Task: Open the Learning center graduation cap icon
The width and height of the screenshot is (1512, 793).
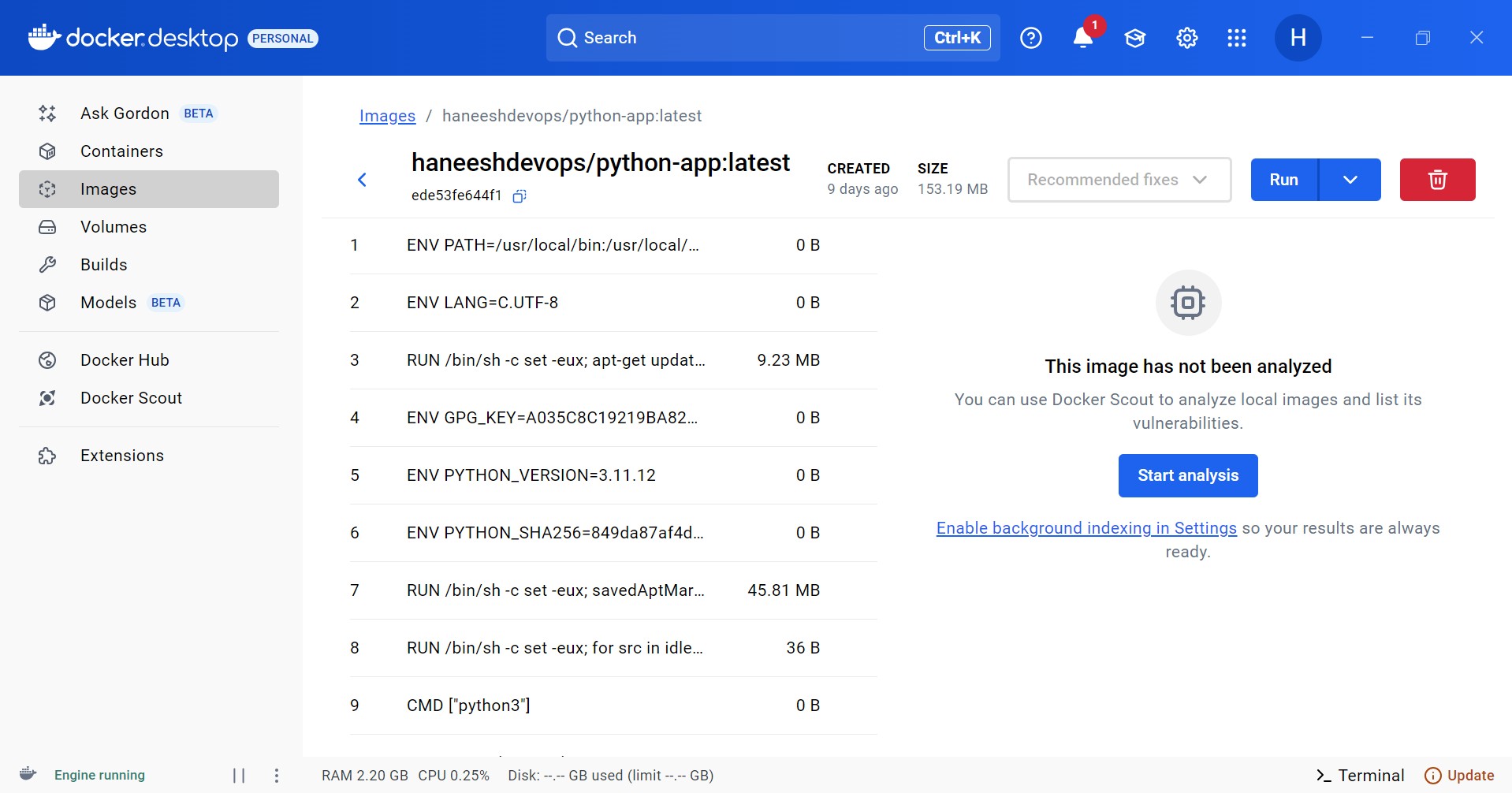Action: coord(1134,38)
